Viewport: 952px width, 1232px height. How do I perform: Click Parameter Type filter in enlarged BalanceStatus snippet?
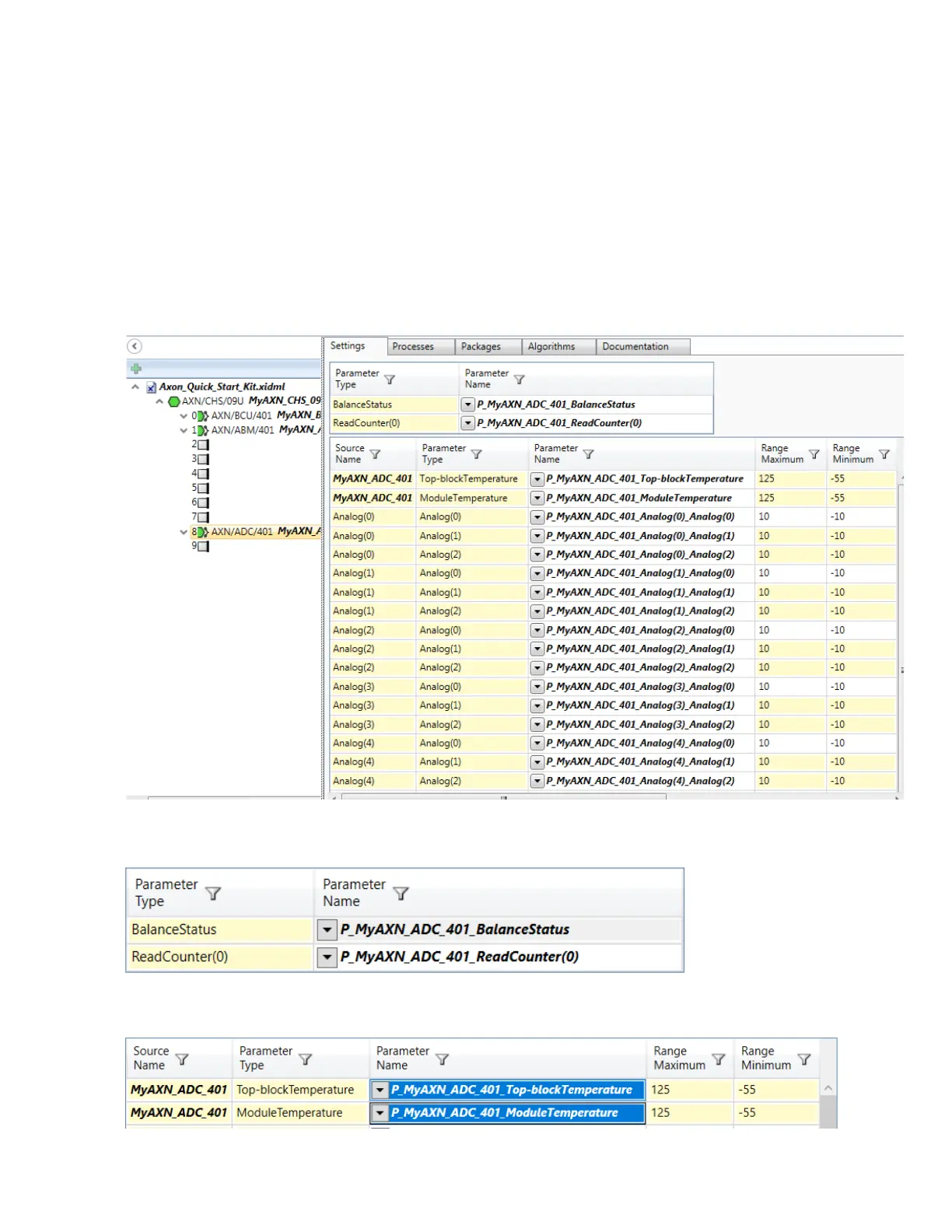(x=213, y=894)
